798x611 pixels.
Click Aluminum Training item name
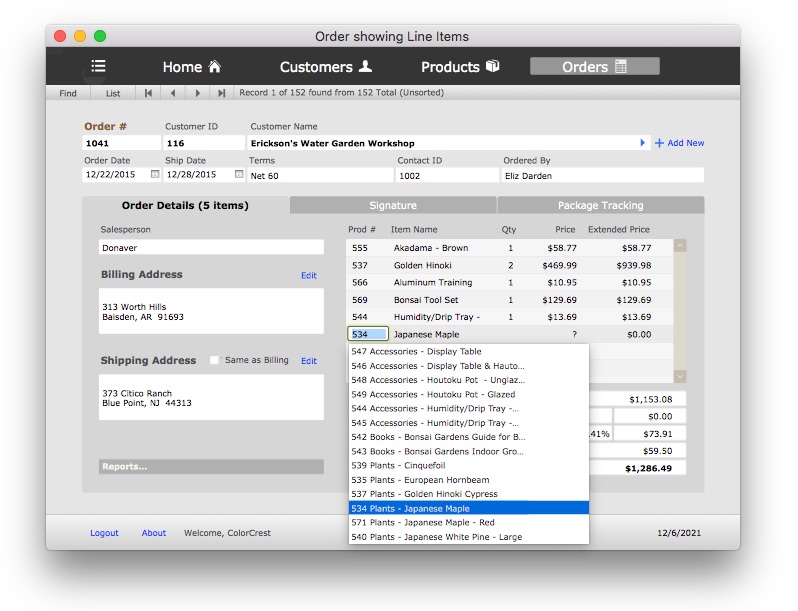click(433, 282)
